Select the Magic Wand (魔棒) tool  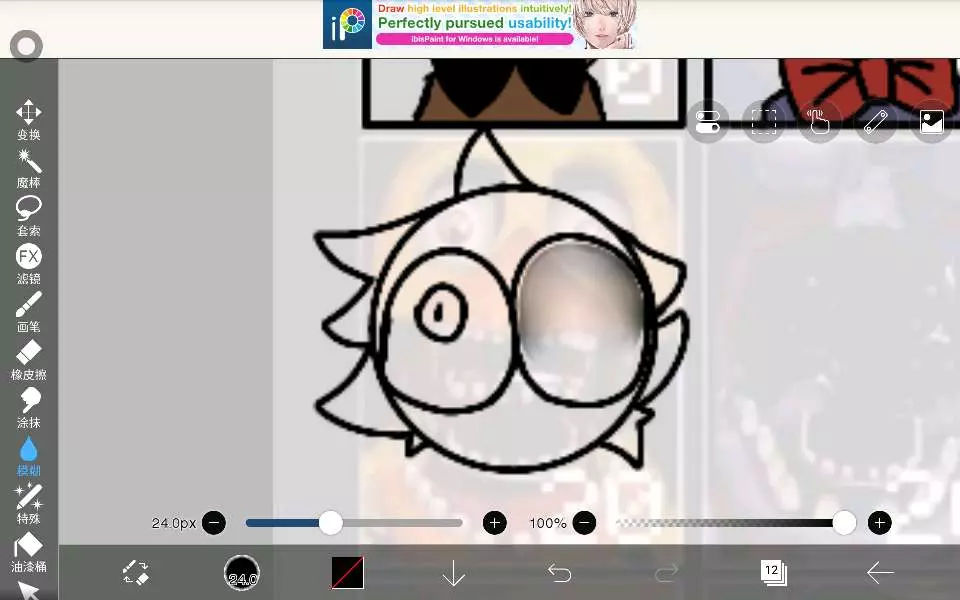(x=28, y=166)
